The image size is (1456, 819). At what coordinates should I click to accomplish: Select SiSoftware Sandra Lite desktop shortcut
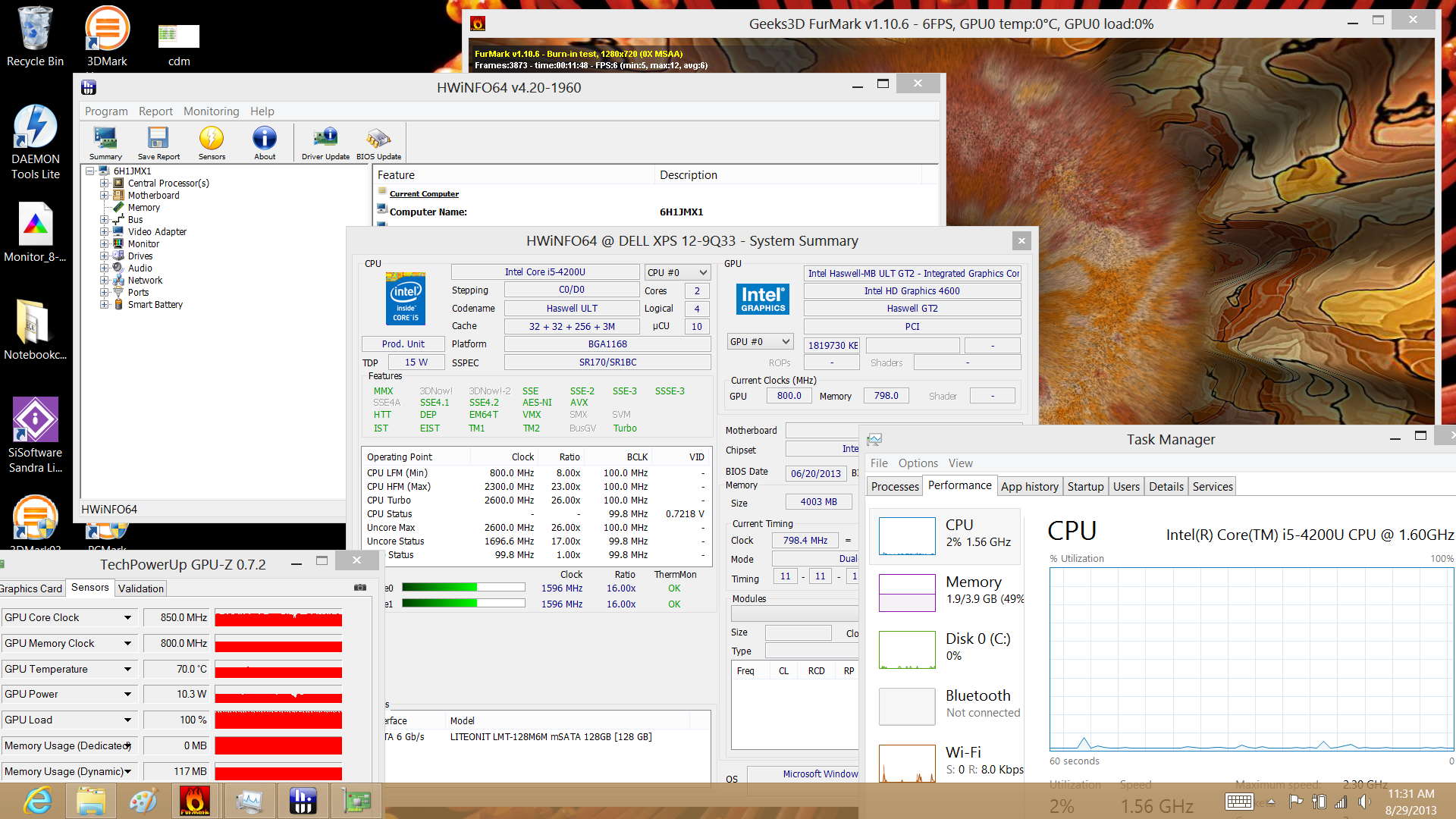point(35,435)
